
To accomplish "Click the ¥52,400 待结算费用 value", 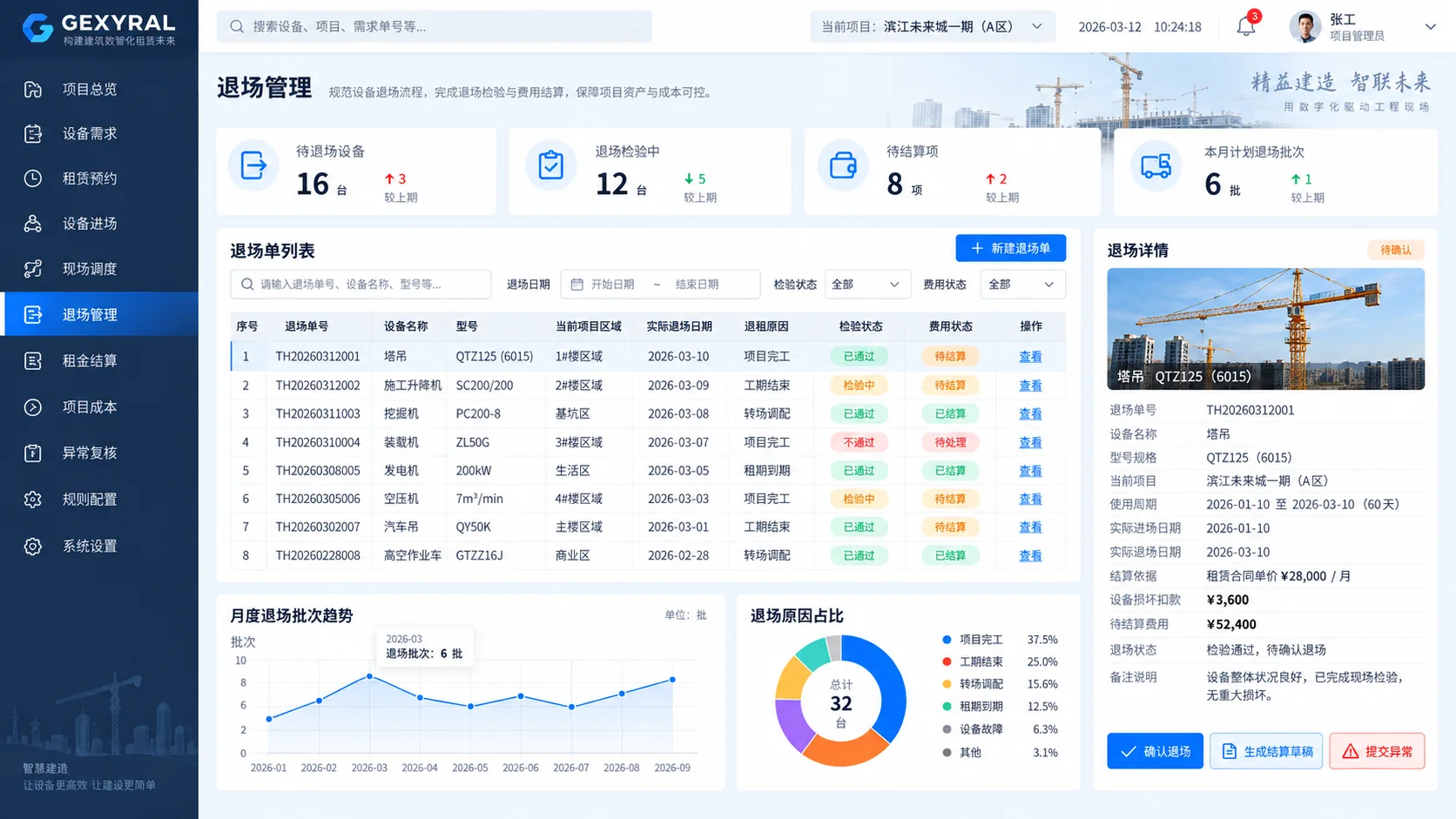I will tap(1231, 624).
